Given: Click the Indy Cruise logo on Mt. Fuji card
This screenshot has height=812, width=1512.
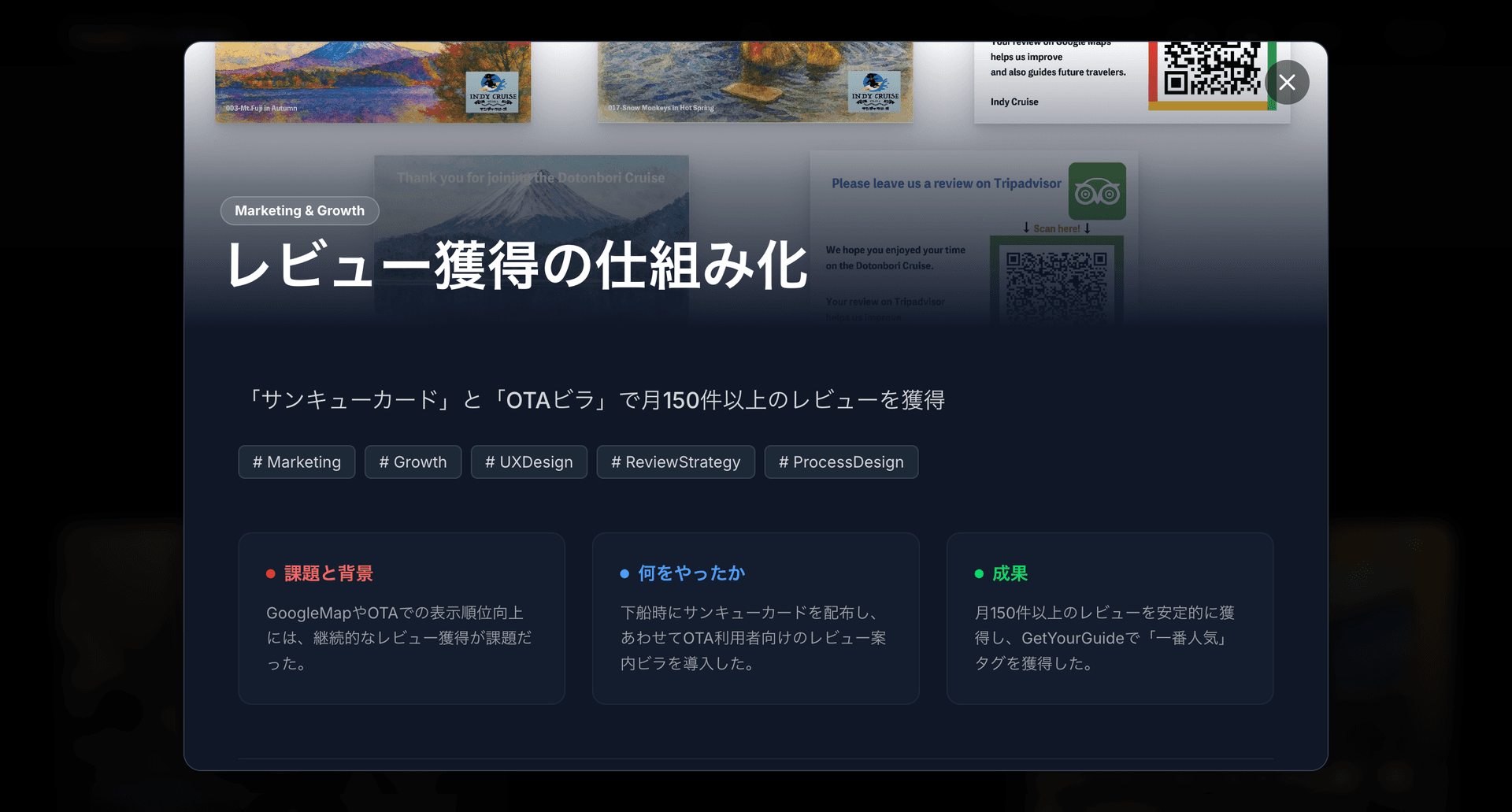Looking at the screenshot, I should point(492,92).
